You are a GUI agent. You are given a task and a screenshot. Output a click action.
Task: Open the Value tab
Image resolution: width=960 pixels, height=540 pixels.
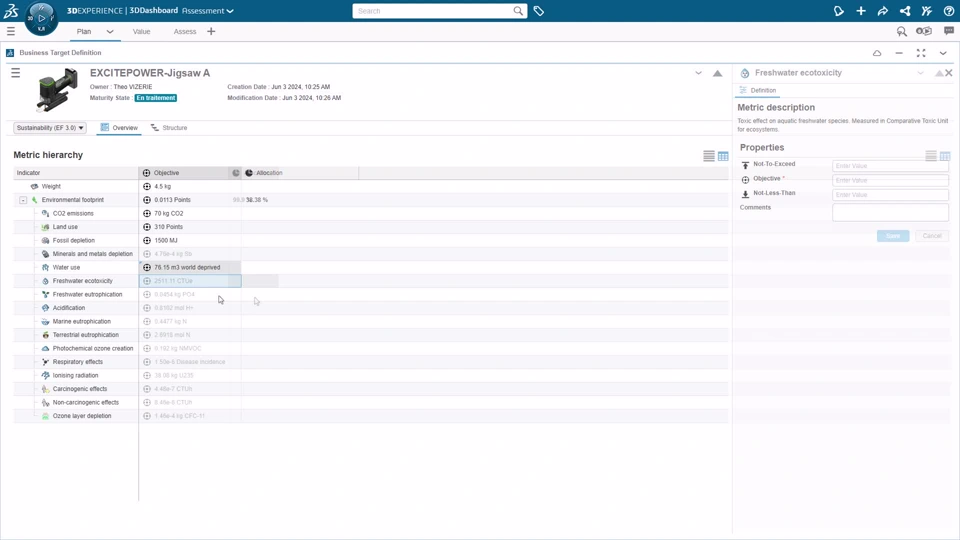(141, 31)
